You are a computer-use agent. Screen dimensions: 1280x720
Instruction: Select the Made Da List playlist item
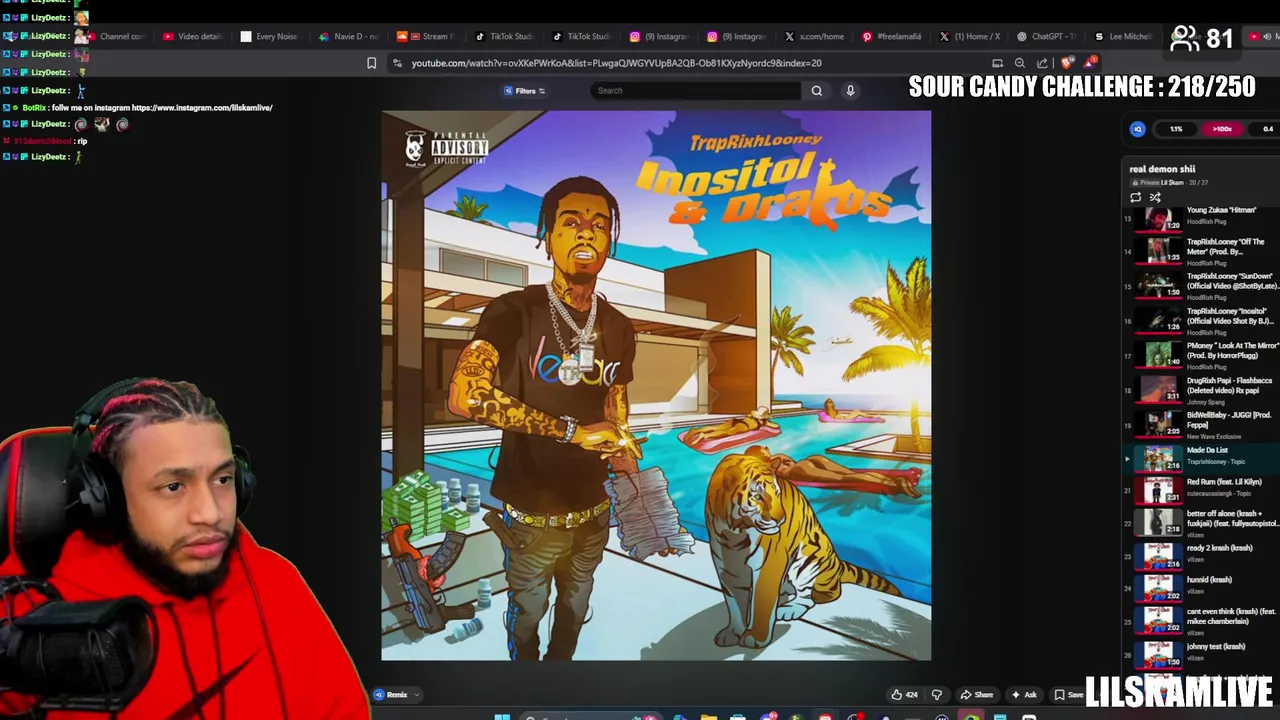(1203, 457)
